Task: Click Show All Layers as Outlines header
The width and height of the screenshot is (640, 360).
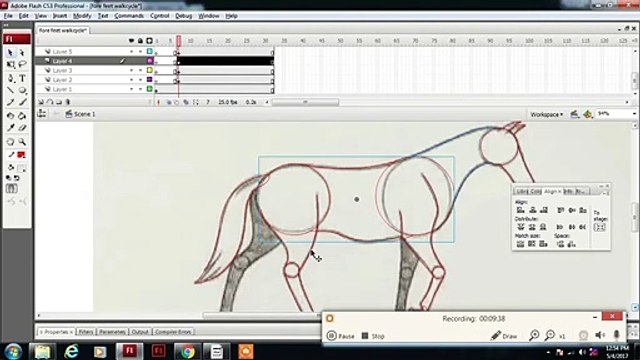Action: pos(149,41)
